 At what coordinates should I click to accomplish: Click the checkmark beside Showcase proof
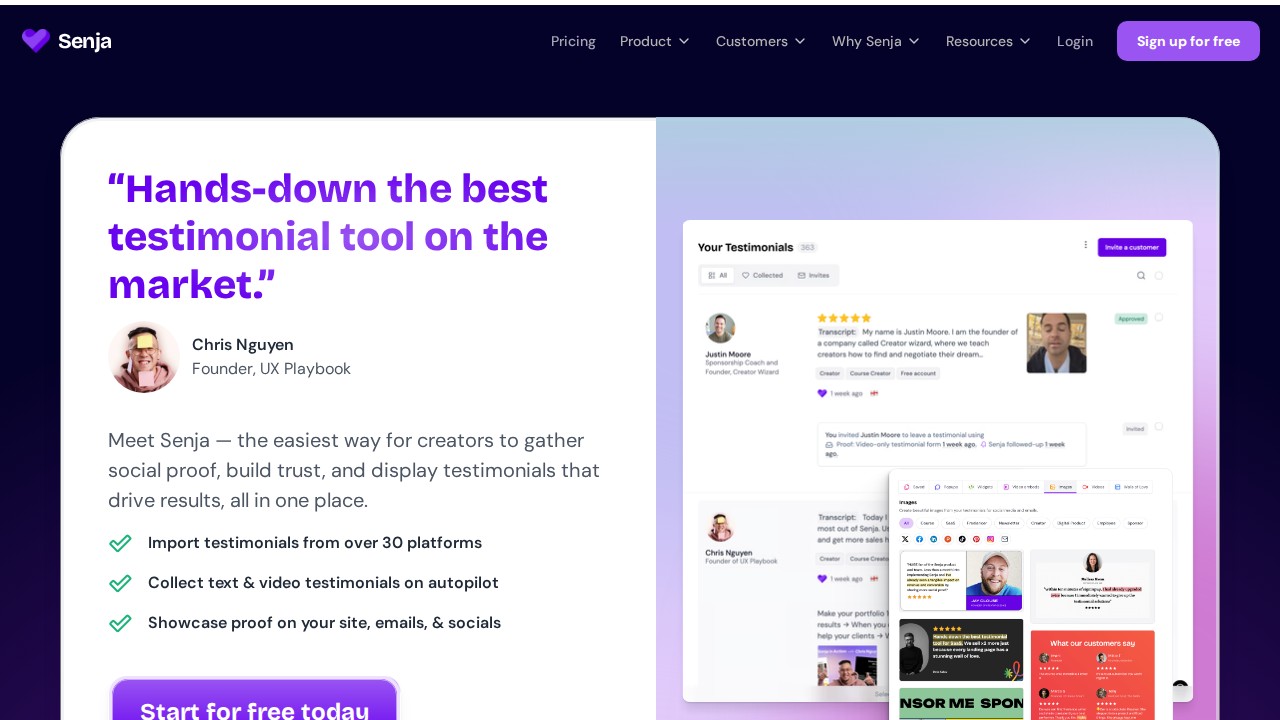click(120, 623)
